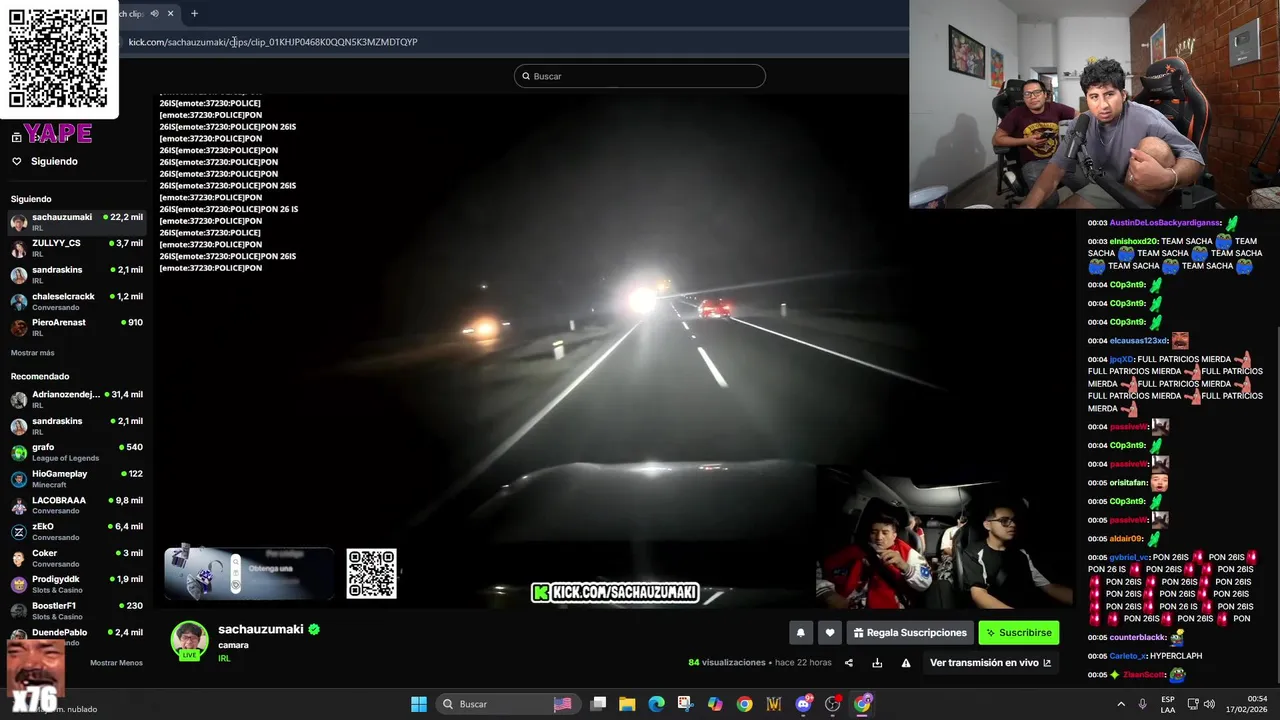Open OBS Studio from the taskbar

tap(832, 704)
